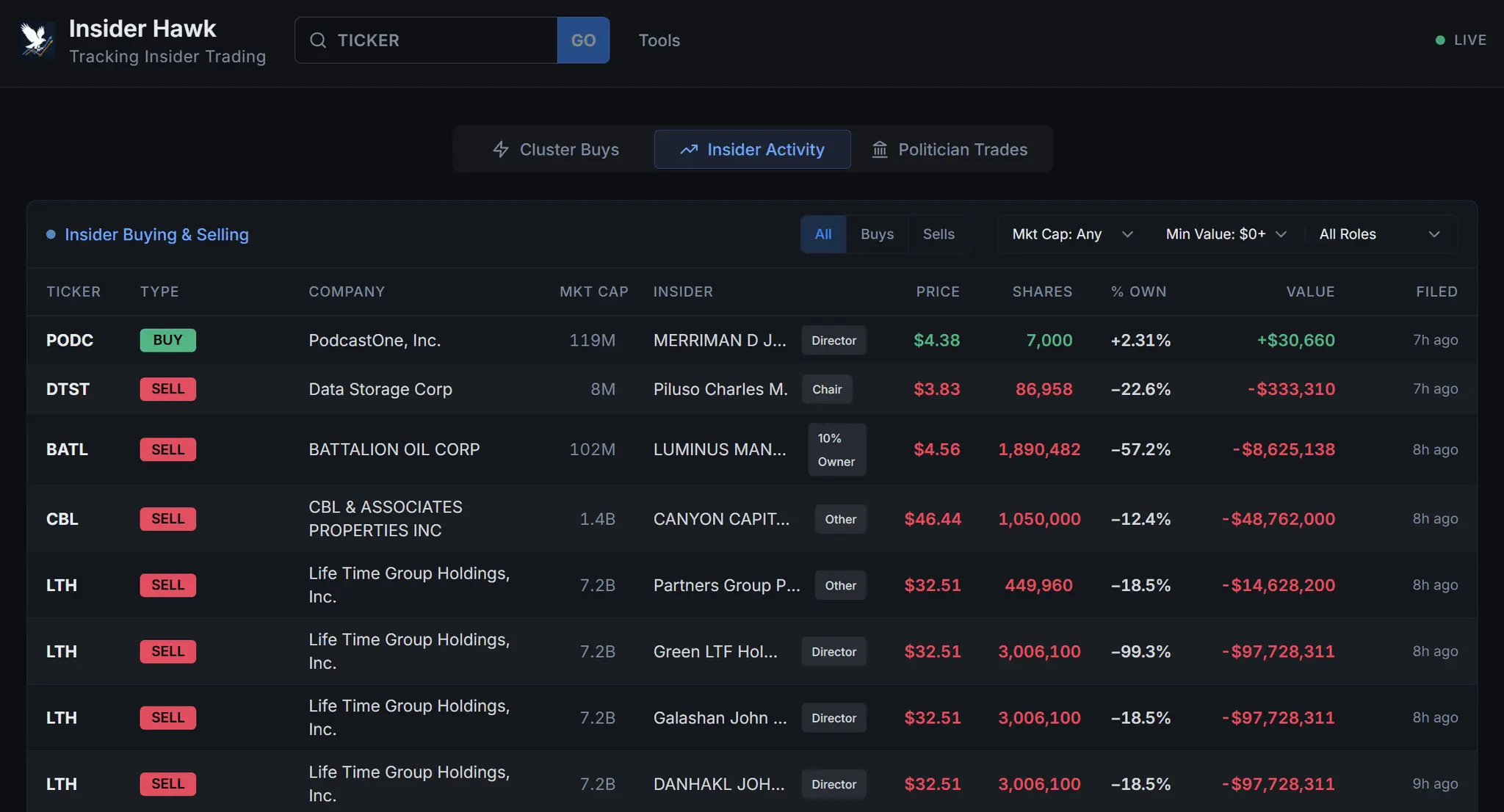Click the BUY badge in PODC row
The image size is (1504, 812).
tap(167, 340)
